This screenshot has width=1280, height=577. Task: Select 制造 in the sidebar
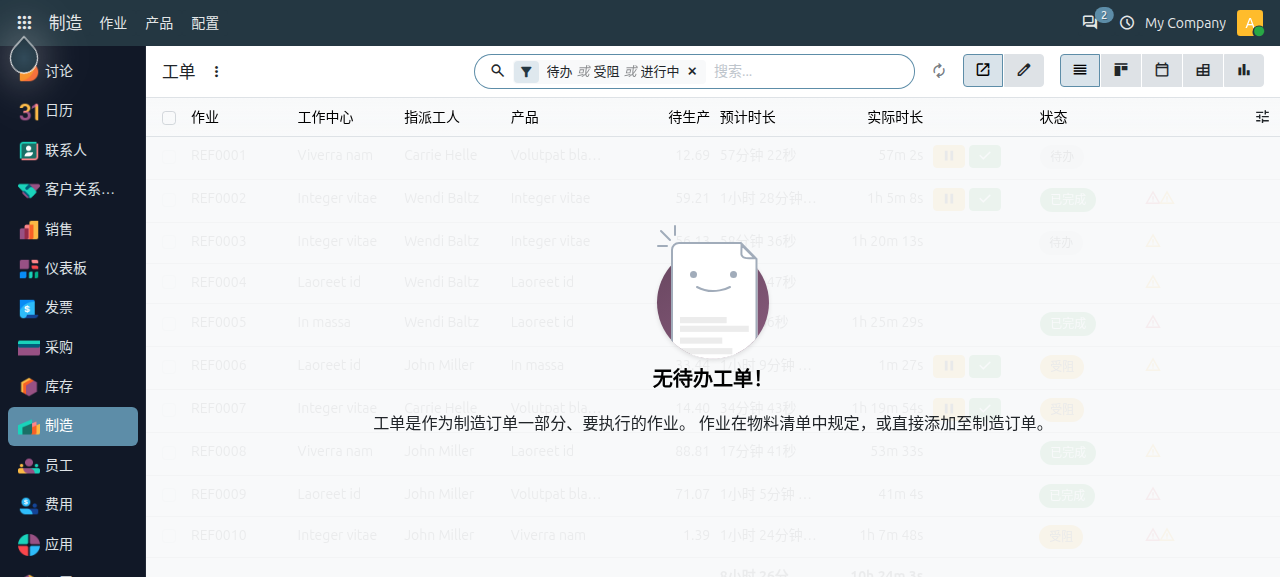[73, 426]
